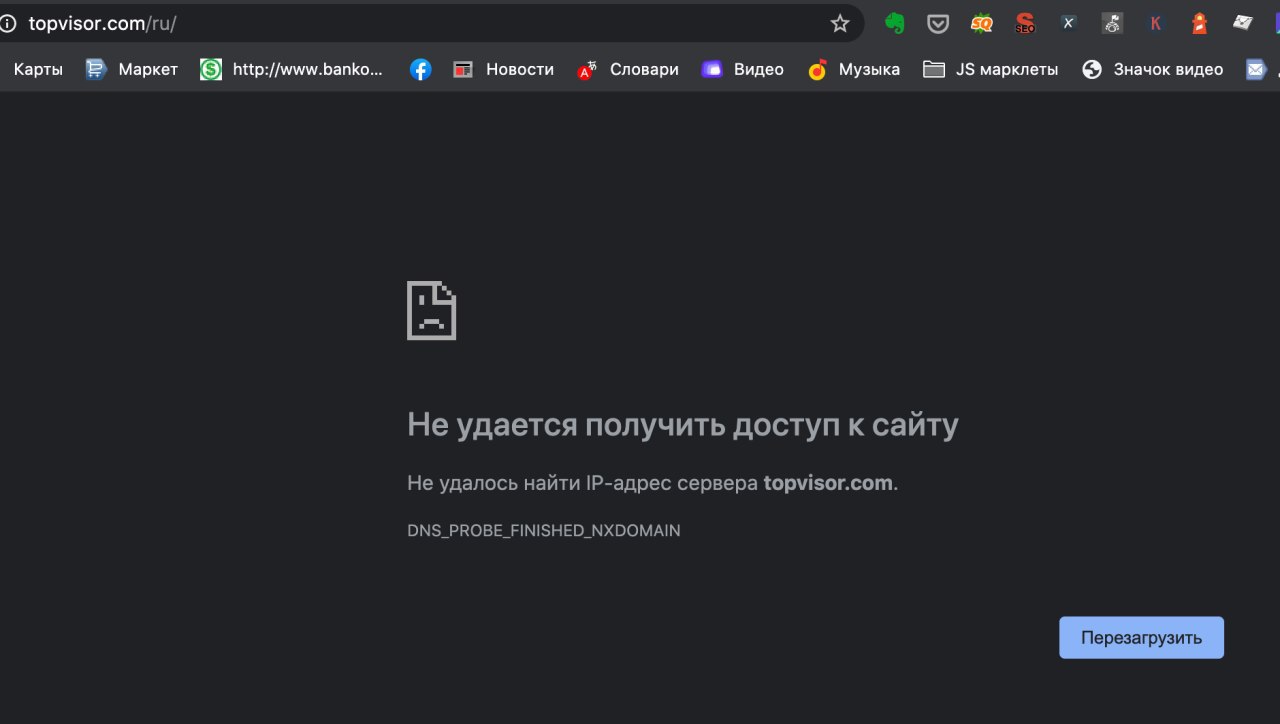Screen dimensions: 1280x724
Task: Click the sad page error icon
Action: [432, 310]
